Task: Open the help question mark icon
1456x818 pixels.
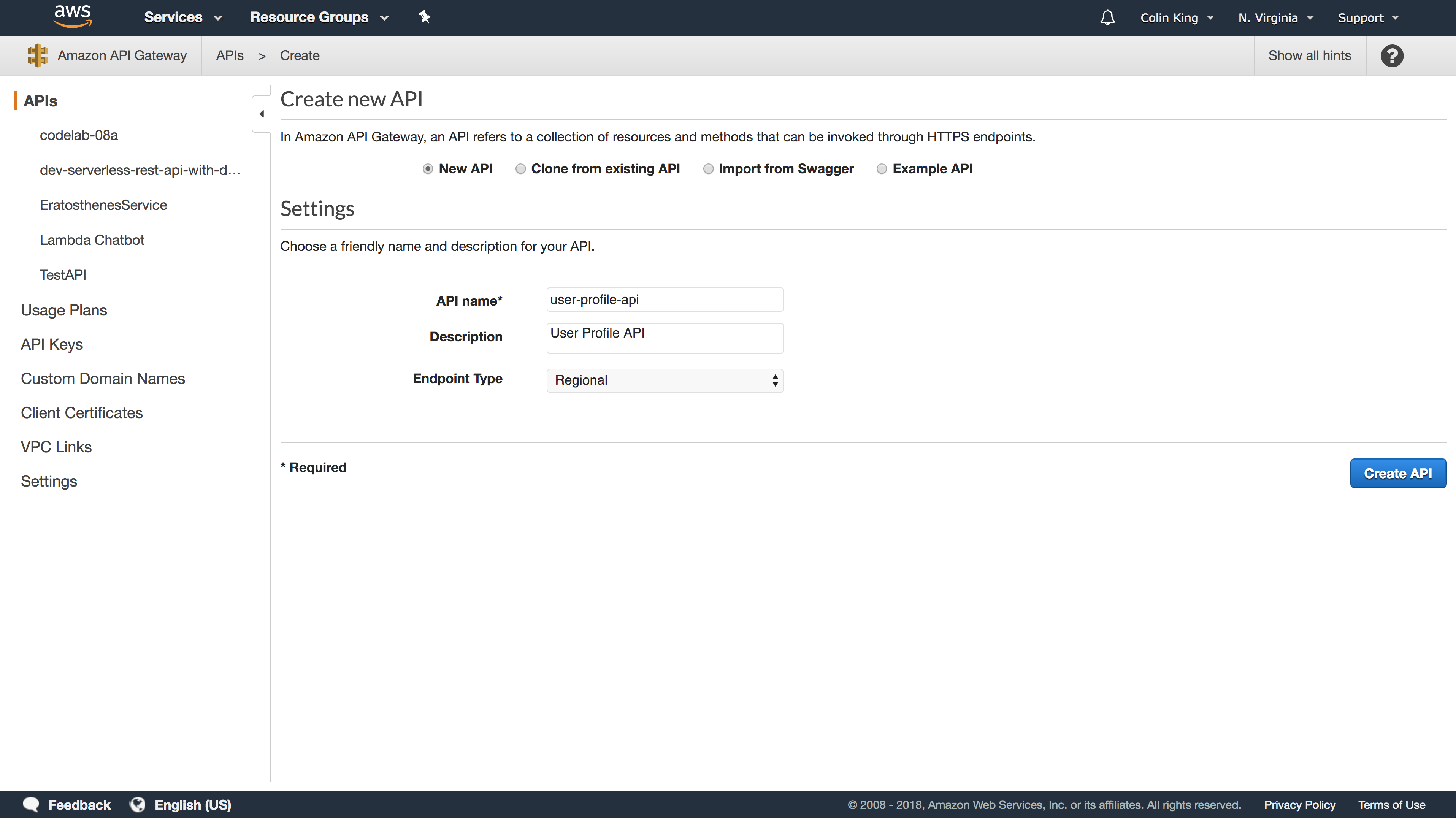Action: pos(1392,55)
